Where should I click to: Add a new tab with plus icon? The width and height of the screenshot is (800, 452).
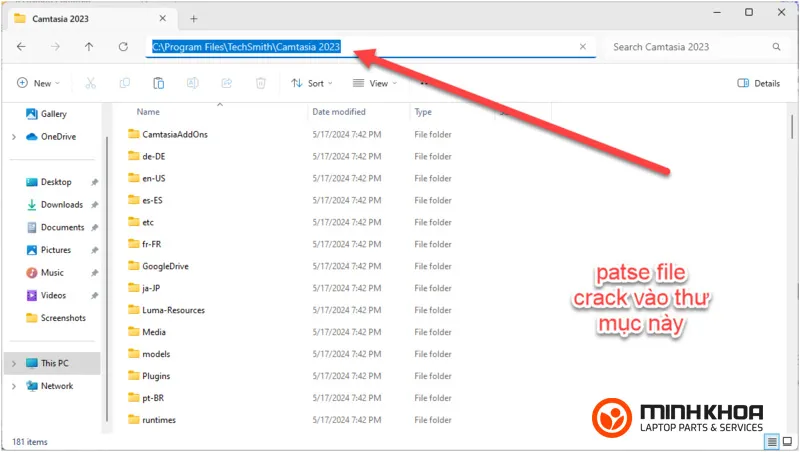click(x=194, y=18)
